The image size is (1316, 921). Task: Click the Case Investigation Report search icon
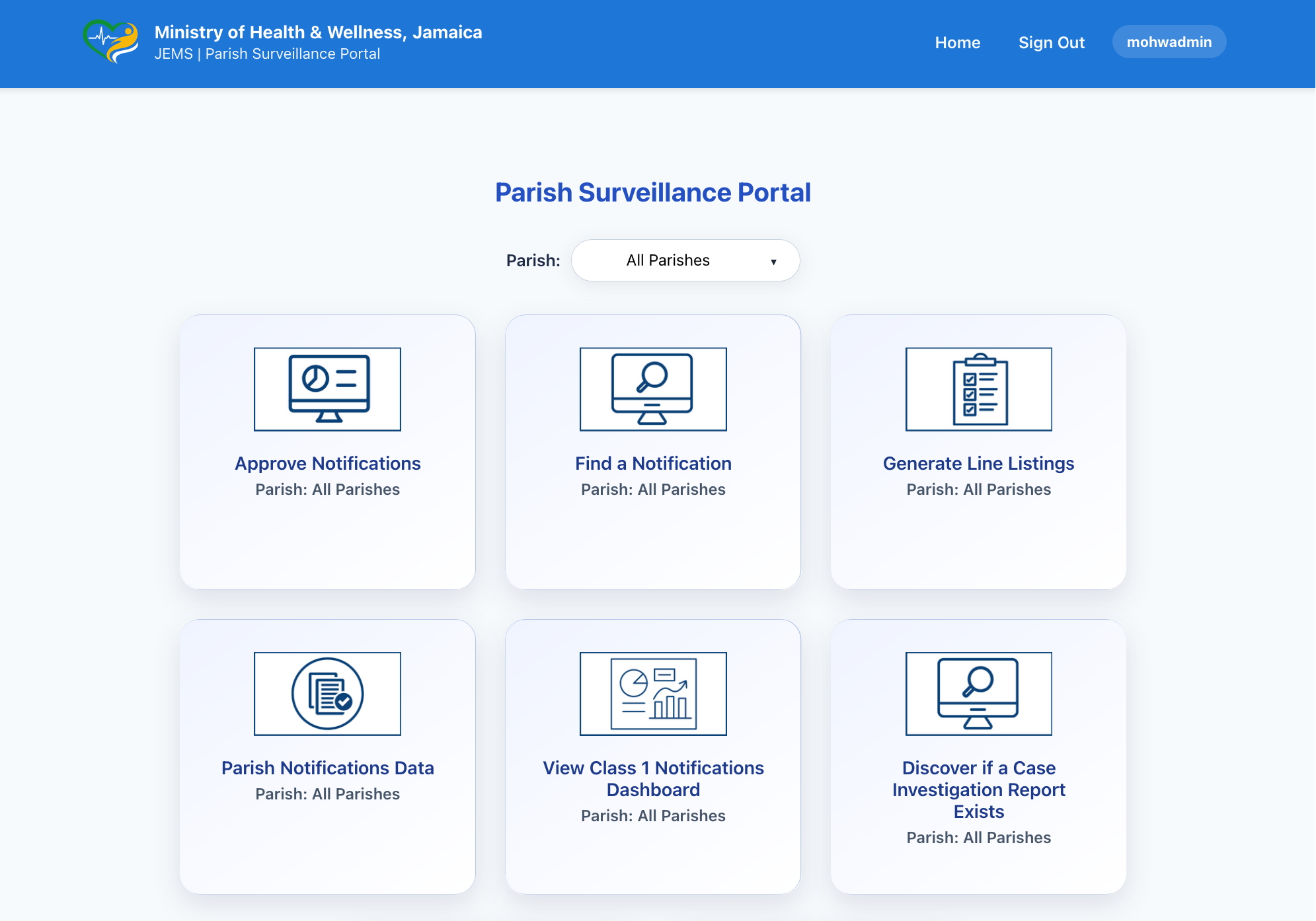979,694
